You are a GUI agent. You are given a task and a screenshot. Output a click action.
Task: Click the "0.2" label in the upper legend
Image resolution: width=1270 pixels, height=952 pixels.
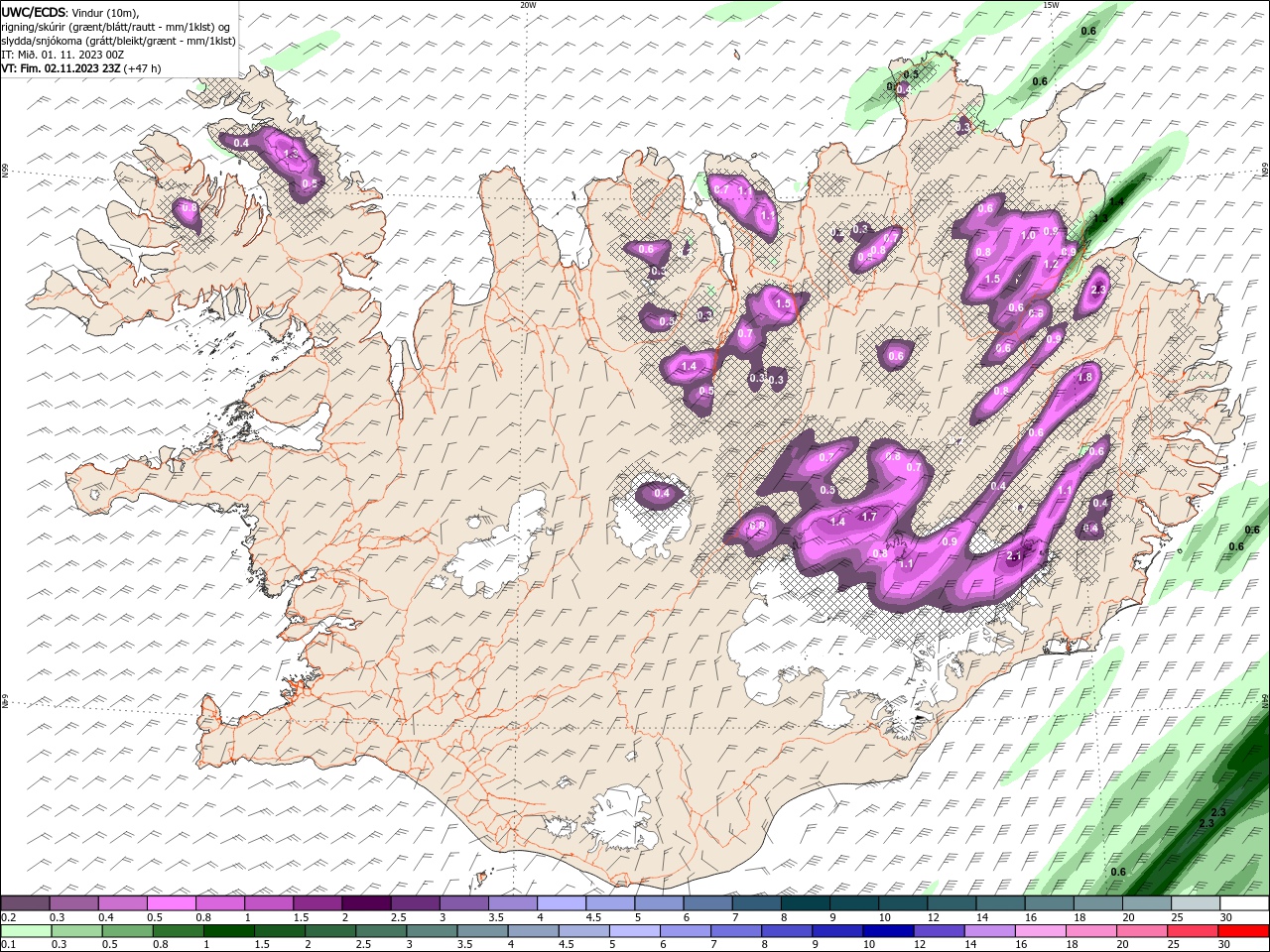(8, 917)
